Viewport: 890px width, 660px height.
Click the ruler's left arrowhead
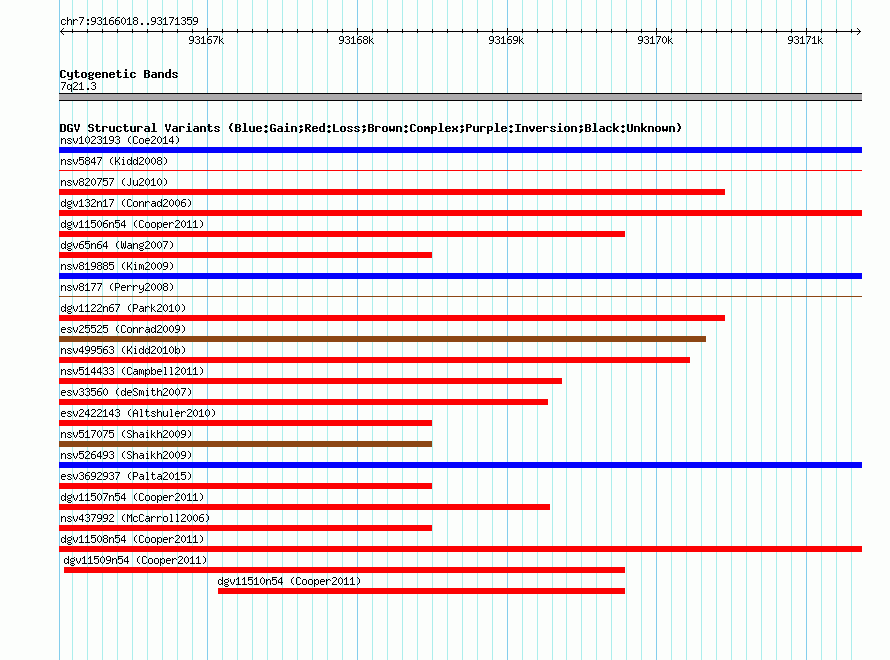[62, 32]
